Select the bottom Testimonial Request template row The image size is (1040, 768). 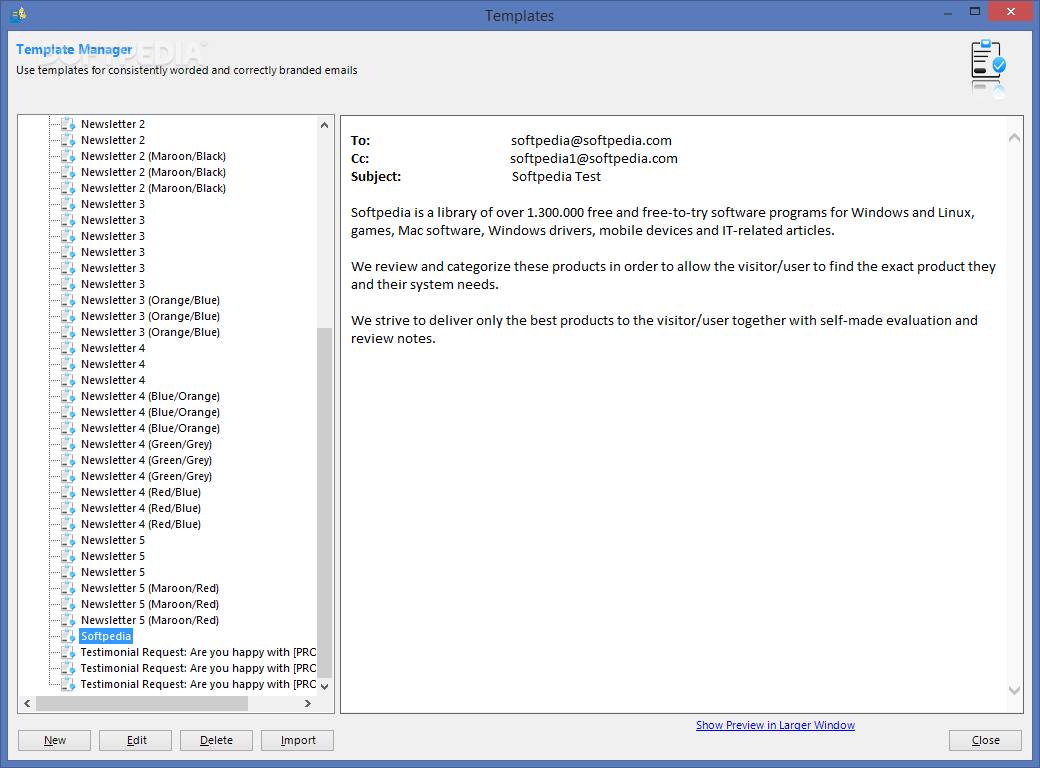tap(198, 684)
